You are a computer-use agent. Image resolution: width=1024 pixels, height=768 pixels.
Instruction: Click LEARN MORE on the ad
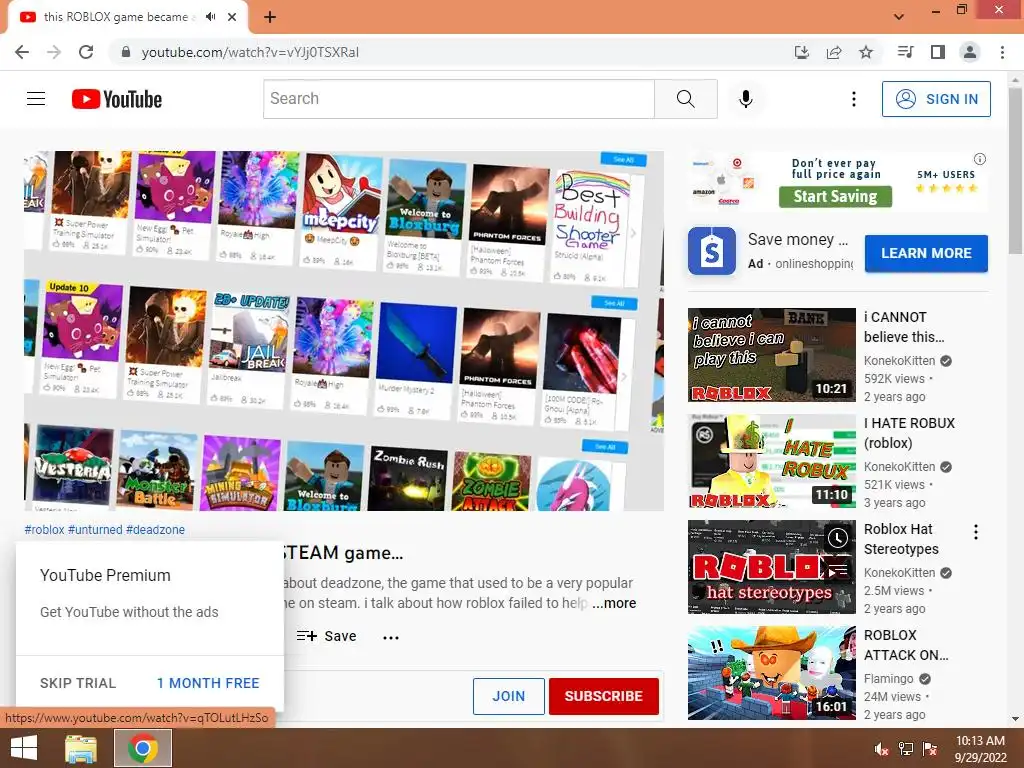926,253
